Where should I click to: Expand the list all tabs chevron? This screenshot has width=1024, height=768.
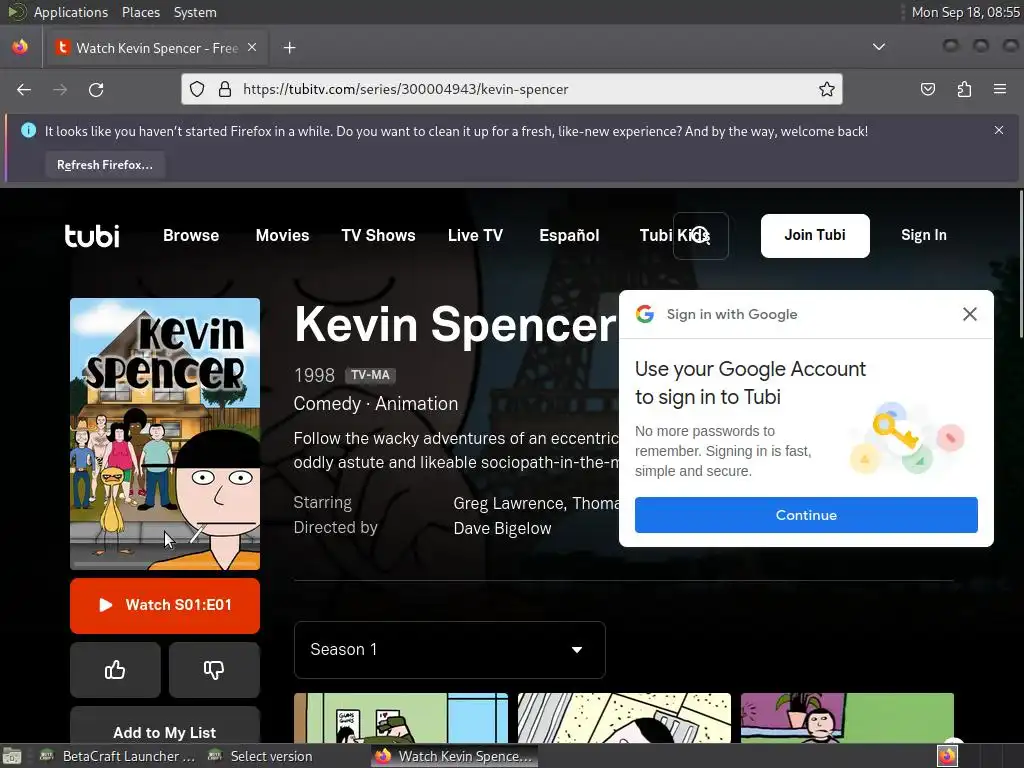pyautogui.click(x=879, y=47)
